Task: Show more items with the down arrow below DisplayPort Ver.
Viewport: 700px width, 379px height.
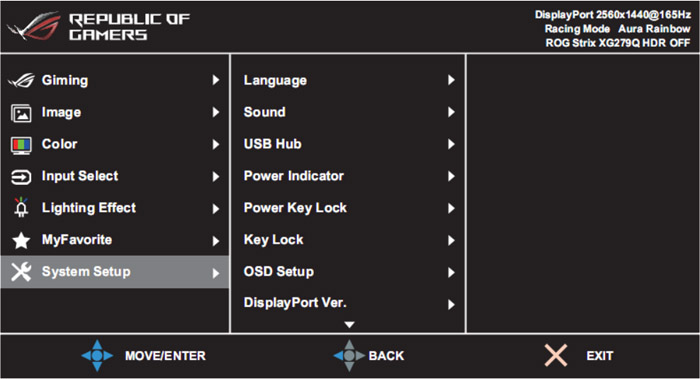Action: click(x=350, y=325)
